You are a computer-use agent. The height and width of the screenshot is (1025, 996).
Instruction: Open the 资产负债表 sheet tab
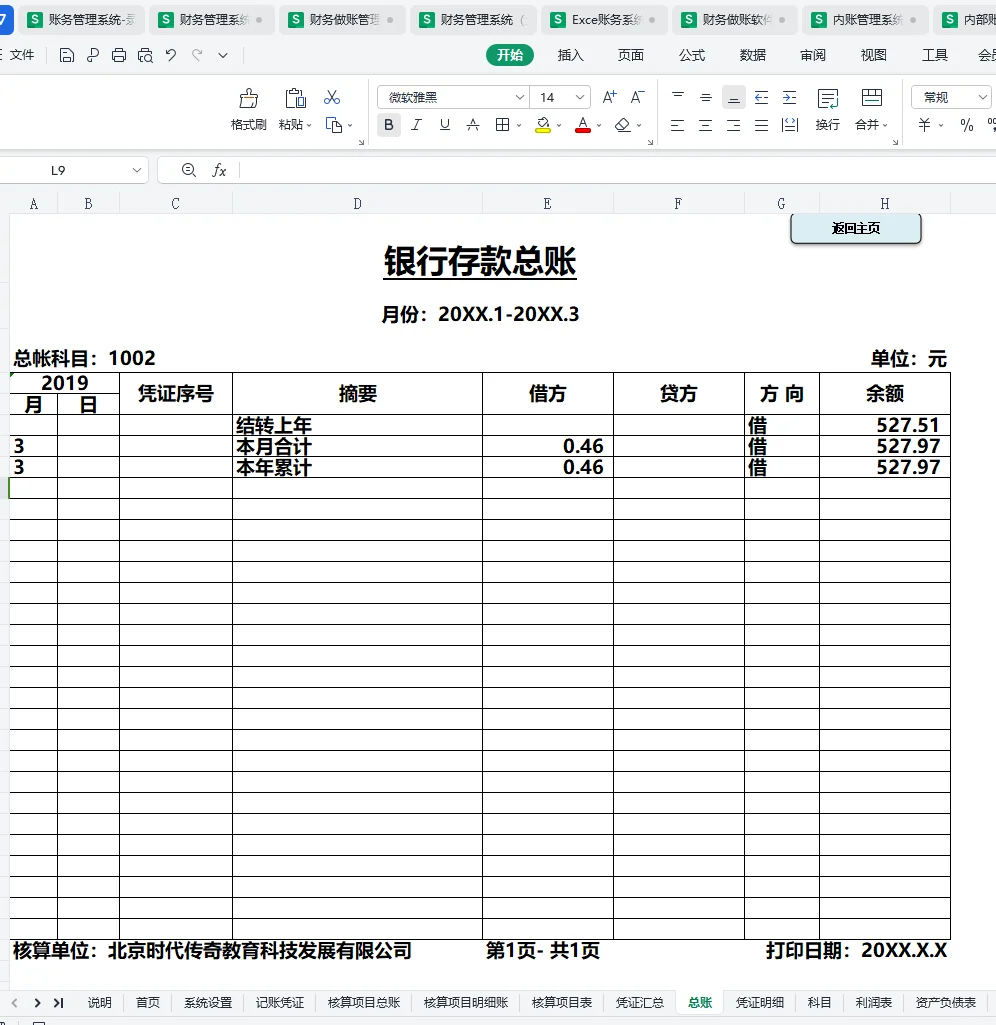(946, 1002)
